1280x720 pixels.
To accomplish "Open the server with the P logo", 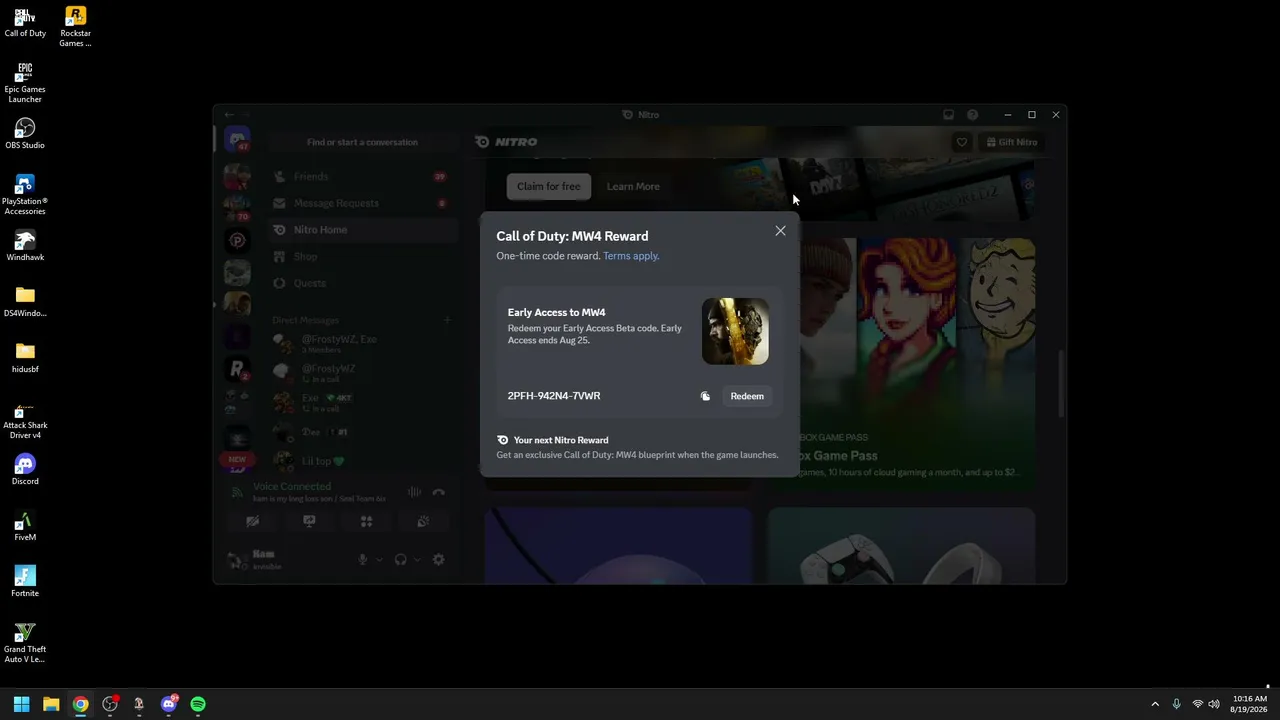I will click(x=237, y=240).
